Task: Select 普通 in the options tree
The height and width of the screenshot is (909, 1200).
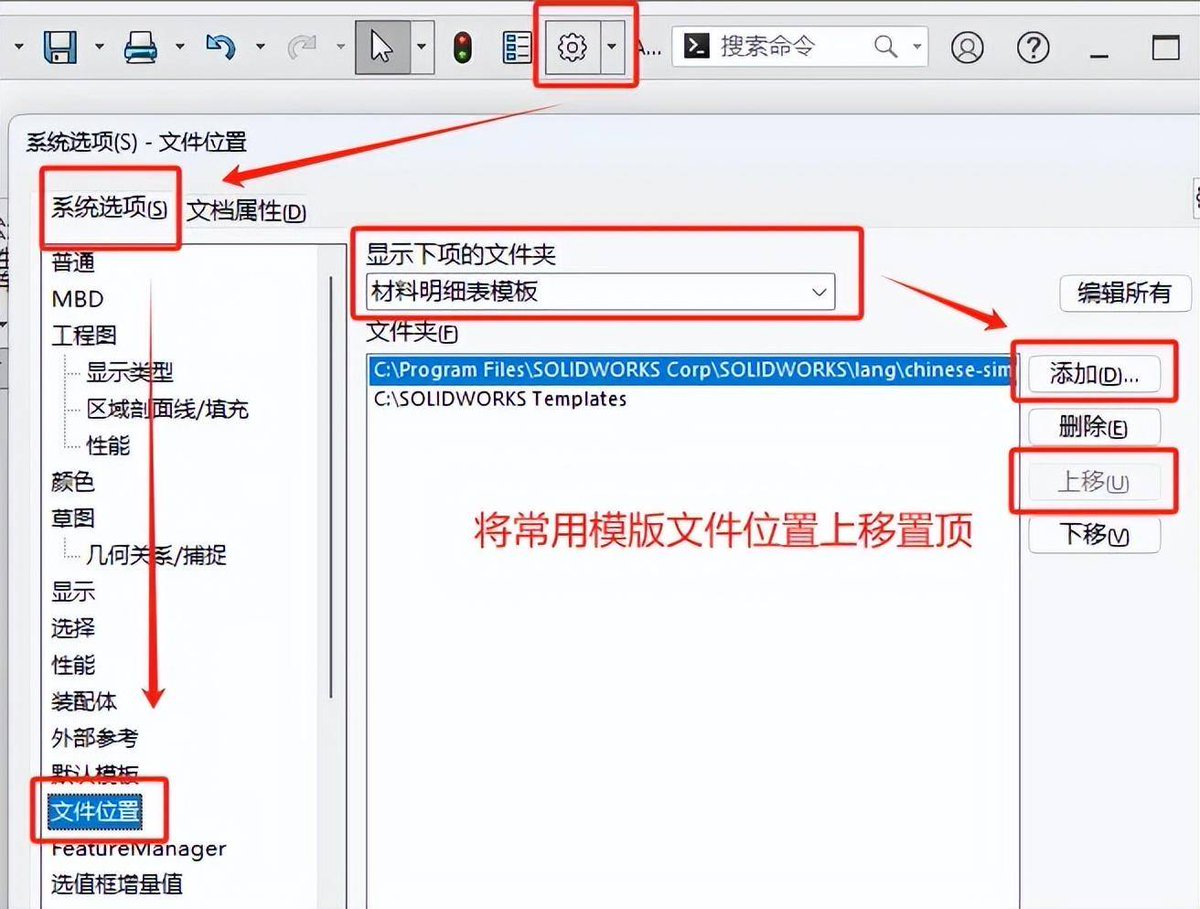Action: (x=73, y=262)
